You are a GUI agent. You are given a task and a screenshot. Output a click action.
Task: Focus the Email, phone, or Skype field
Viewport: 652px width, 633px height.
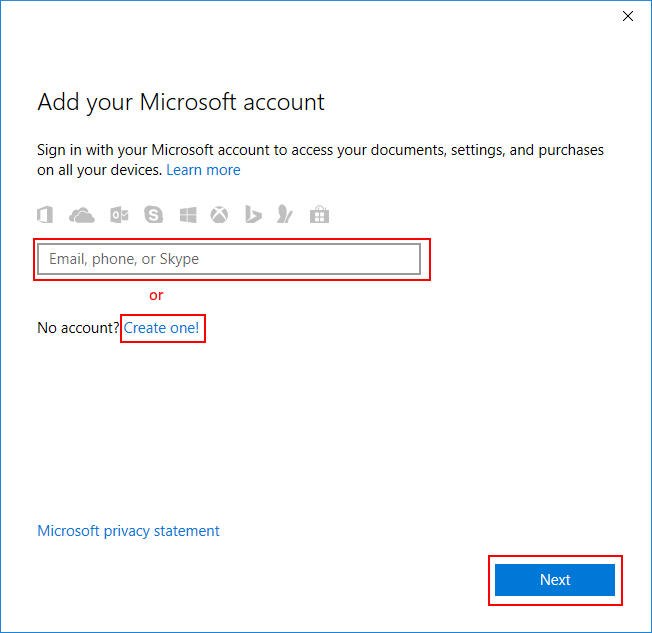(229, 259)
